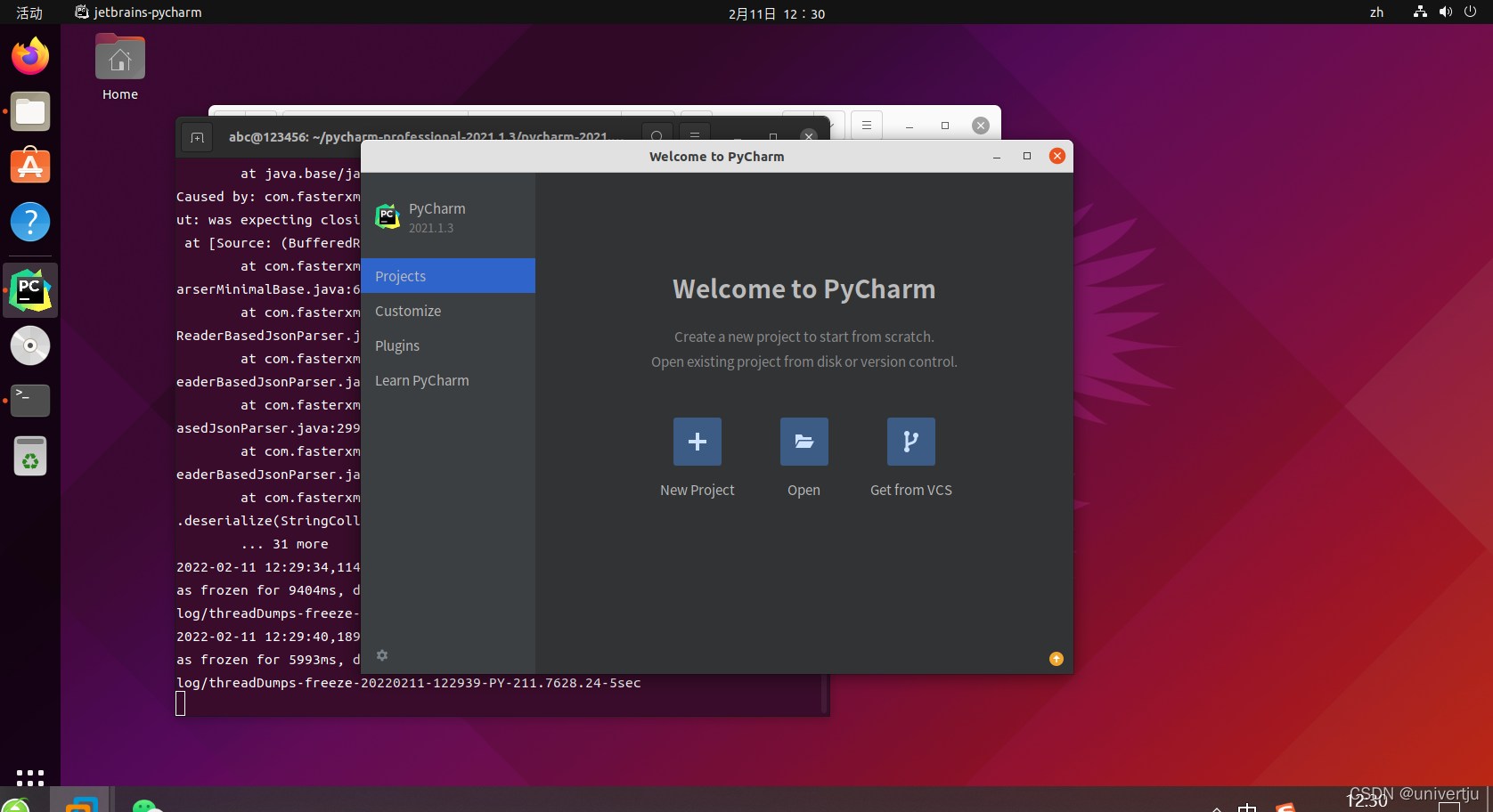1493x812 pixels.
Task: Show the applications grid
Action: click(30, 777)
